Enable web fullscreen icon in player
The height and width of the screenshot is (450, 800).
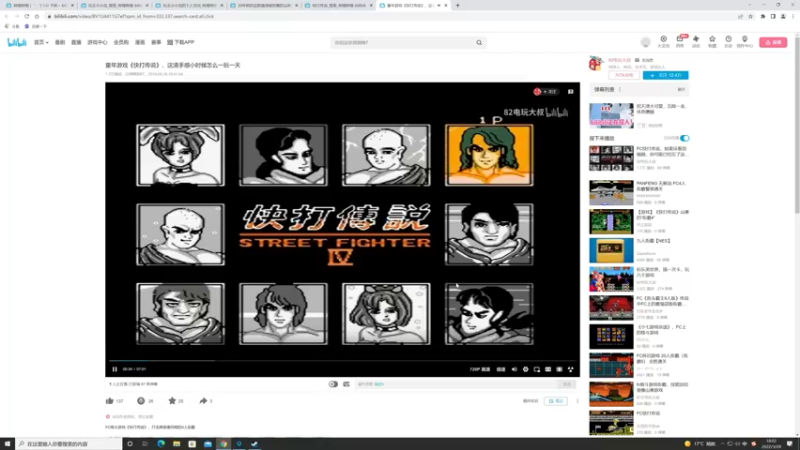pos(559,369)
